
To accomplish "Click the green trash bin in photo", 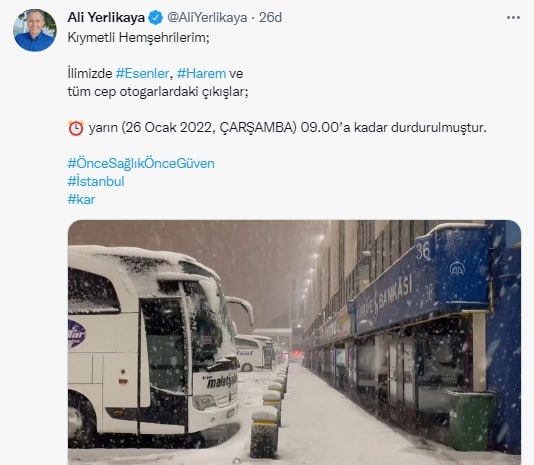I will point(471,421).
